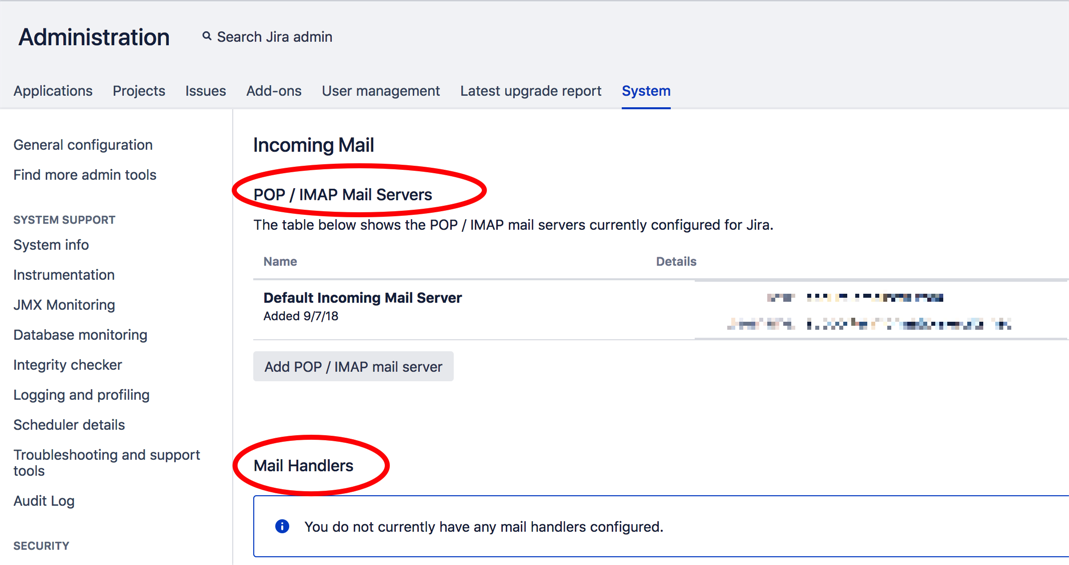Click the no mail handlers configured message
This screenshot has width=1069, height=565.
pos(484,527)
